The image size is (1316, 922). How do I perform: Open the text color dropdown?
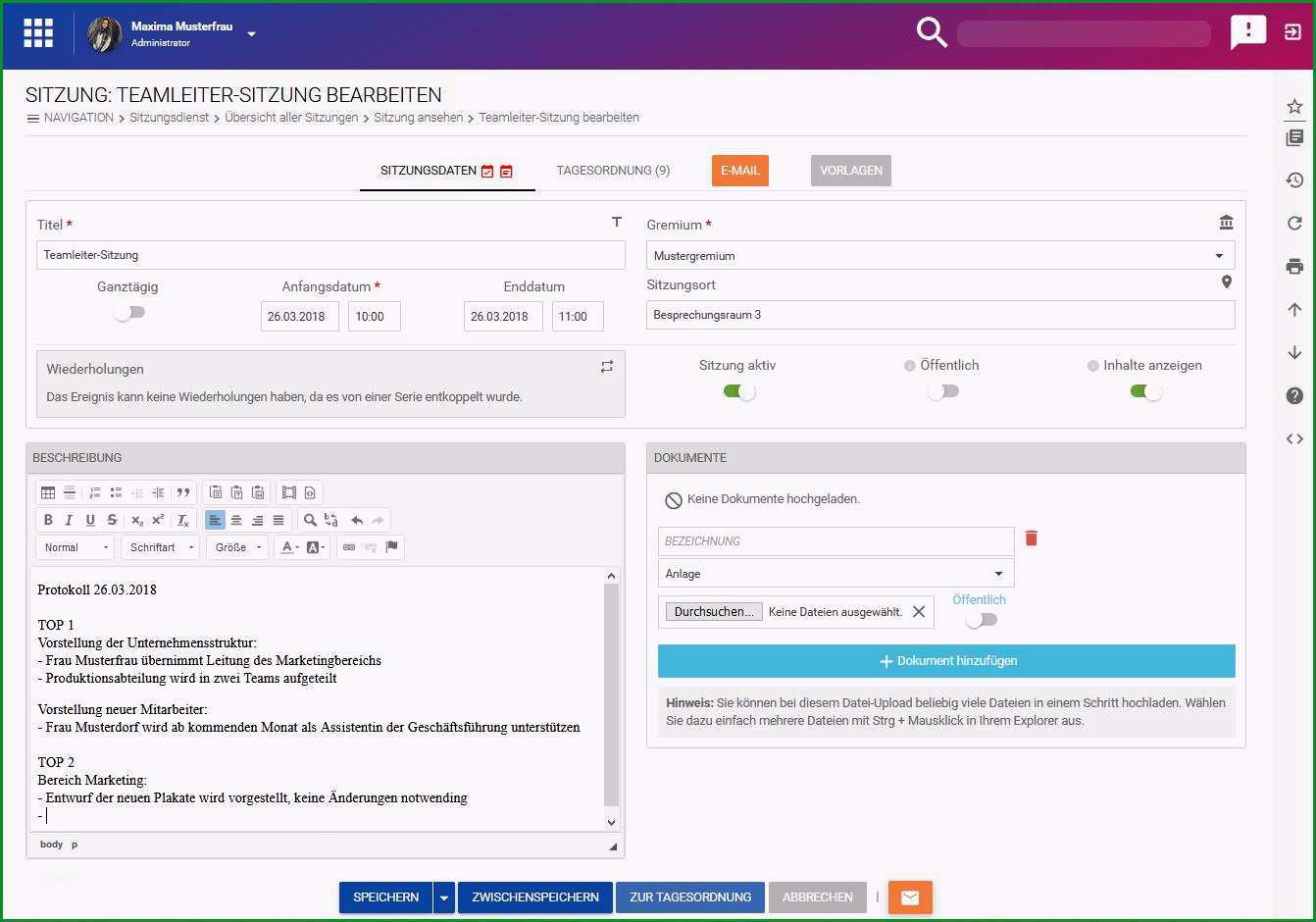click(x=290, y=547)
